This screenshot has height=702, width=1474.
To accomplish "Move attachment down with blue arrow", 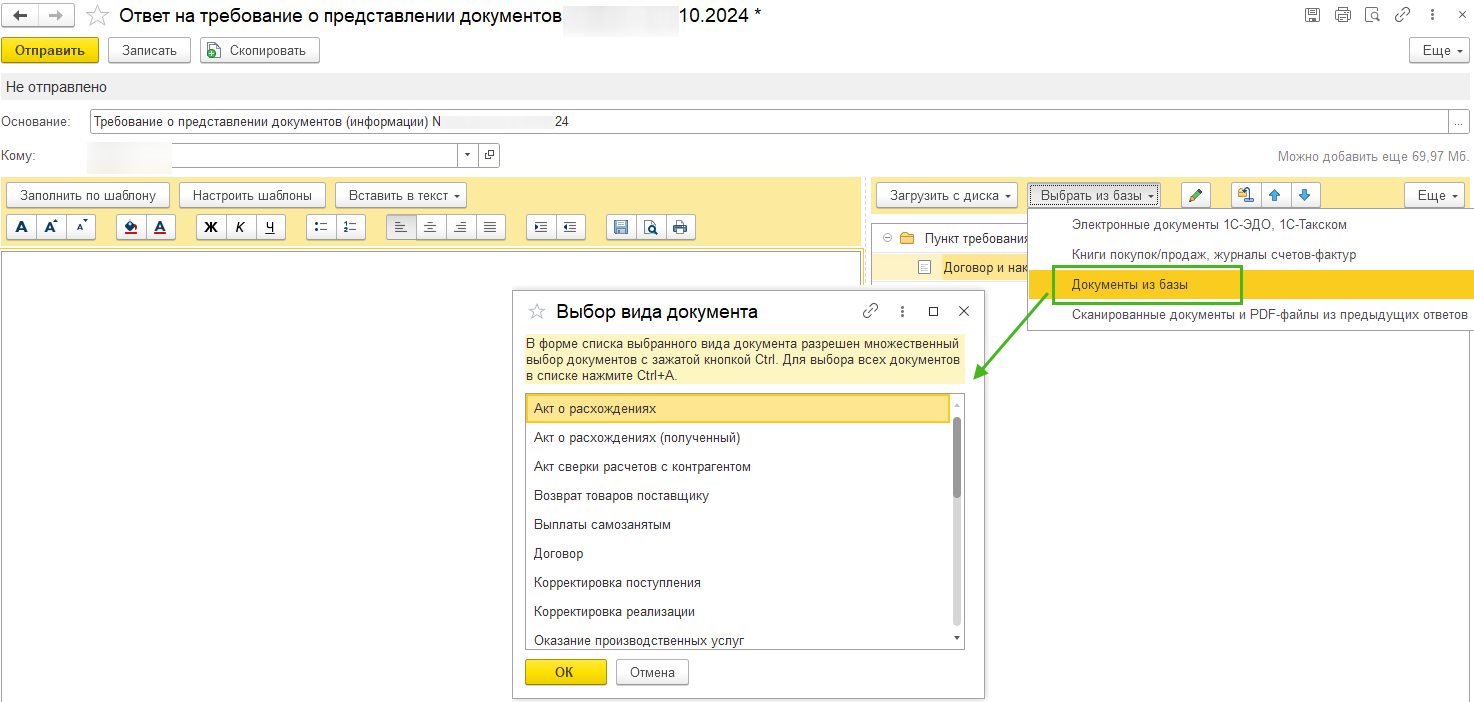I will tap(1305, 195).
